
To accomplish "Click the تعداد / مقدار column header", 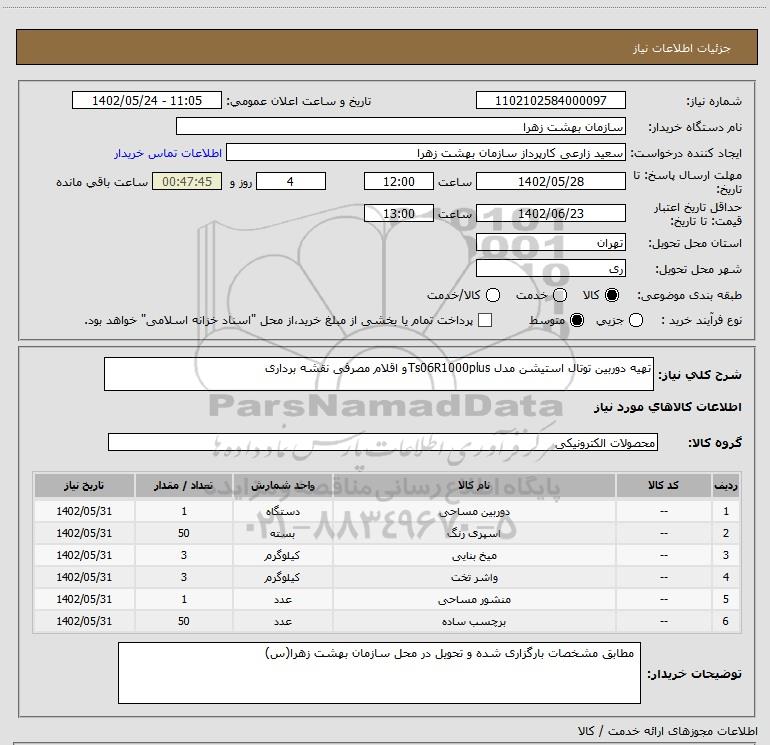I will coord(184,485).
